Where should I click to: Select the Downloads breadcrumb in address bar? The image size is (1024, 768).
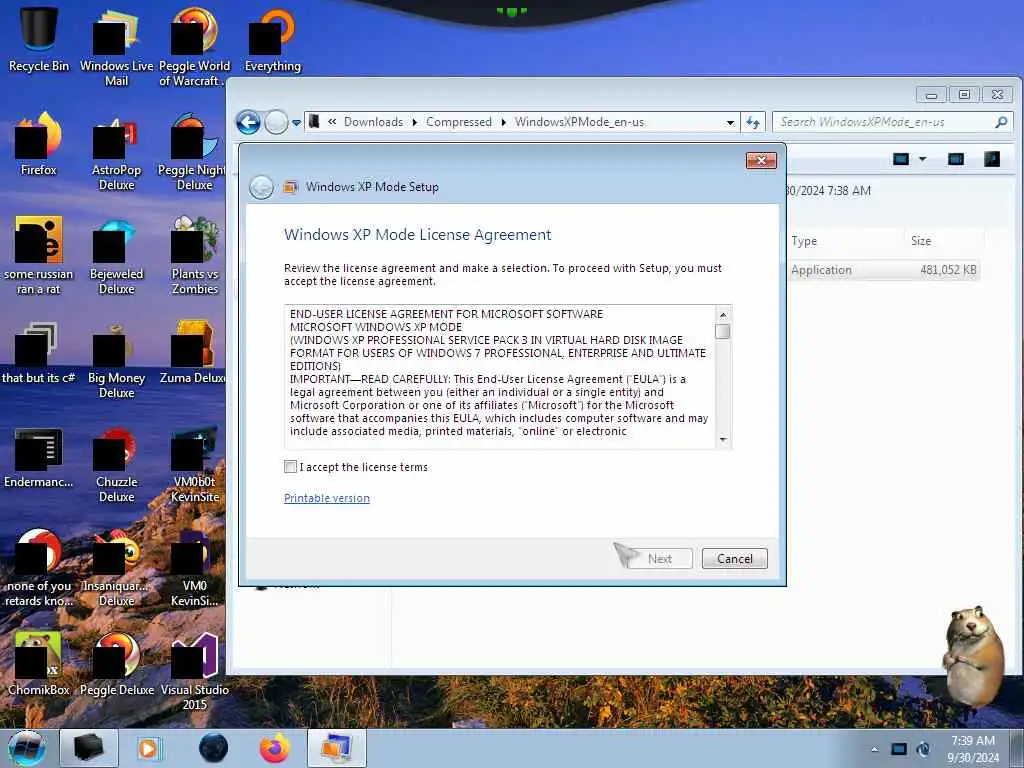pos(374,122)
